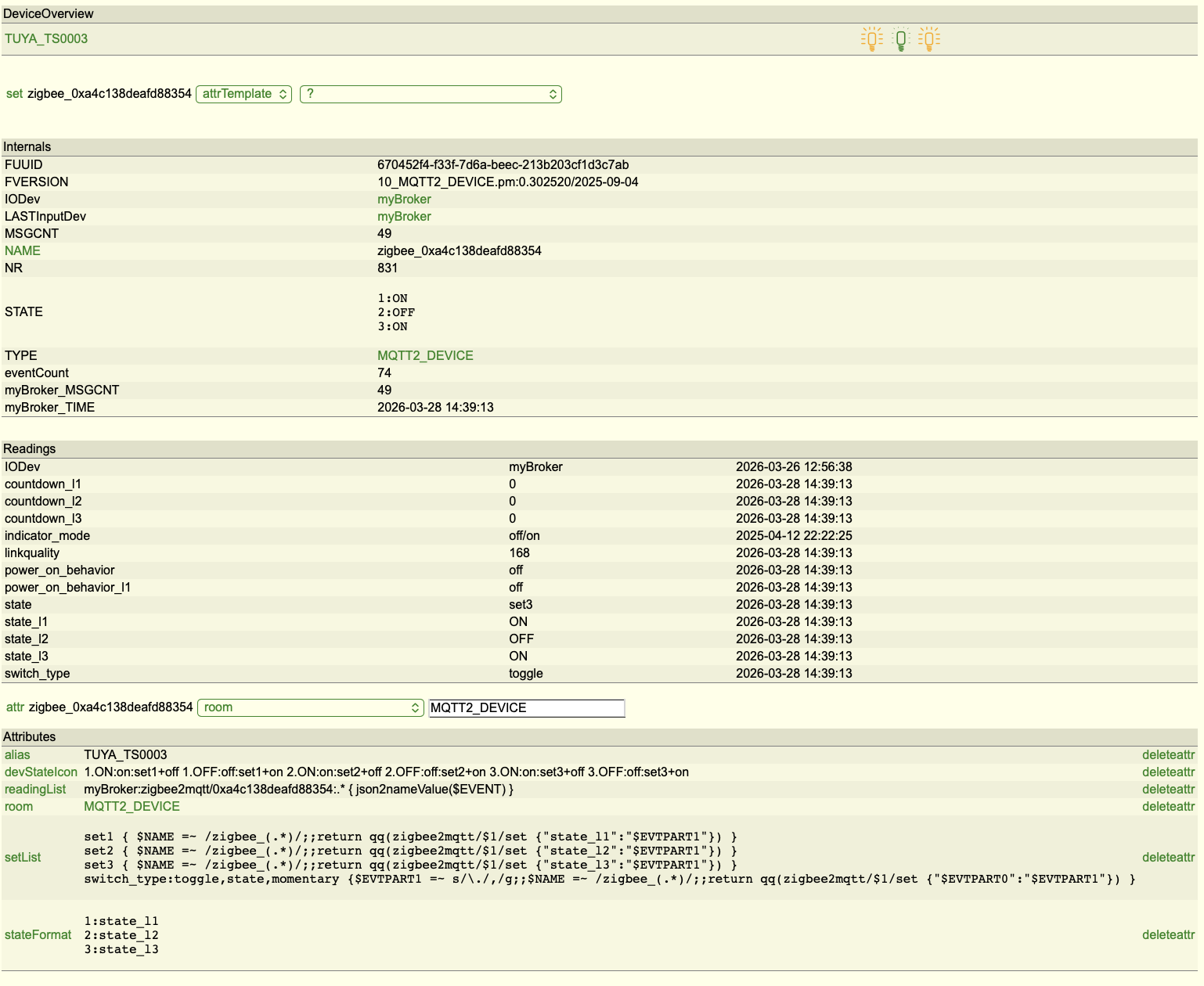Open MQTT2_DEVICE link in the TYPE row
The height and width of the screenshot is (986, 1204).
pyautogui.click(x=425, y=356)
